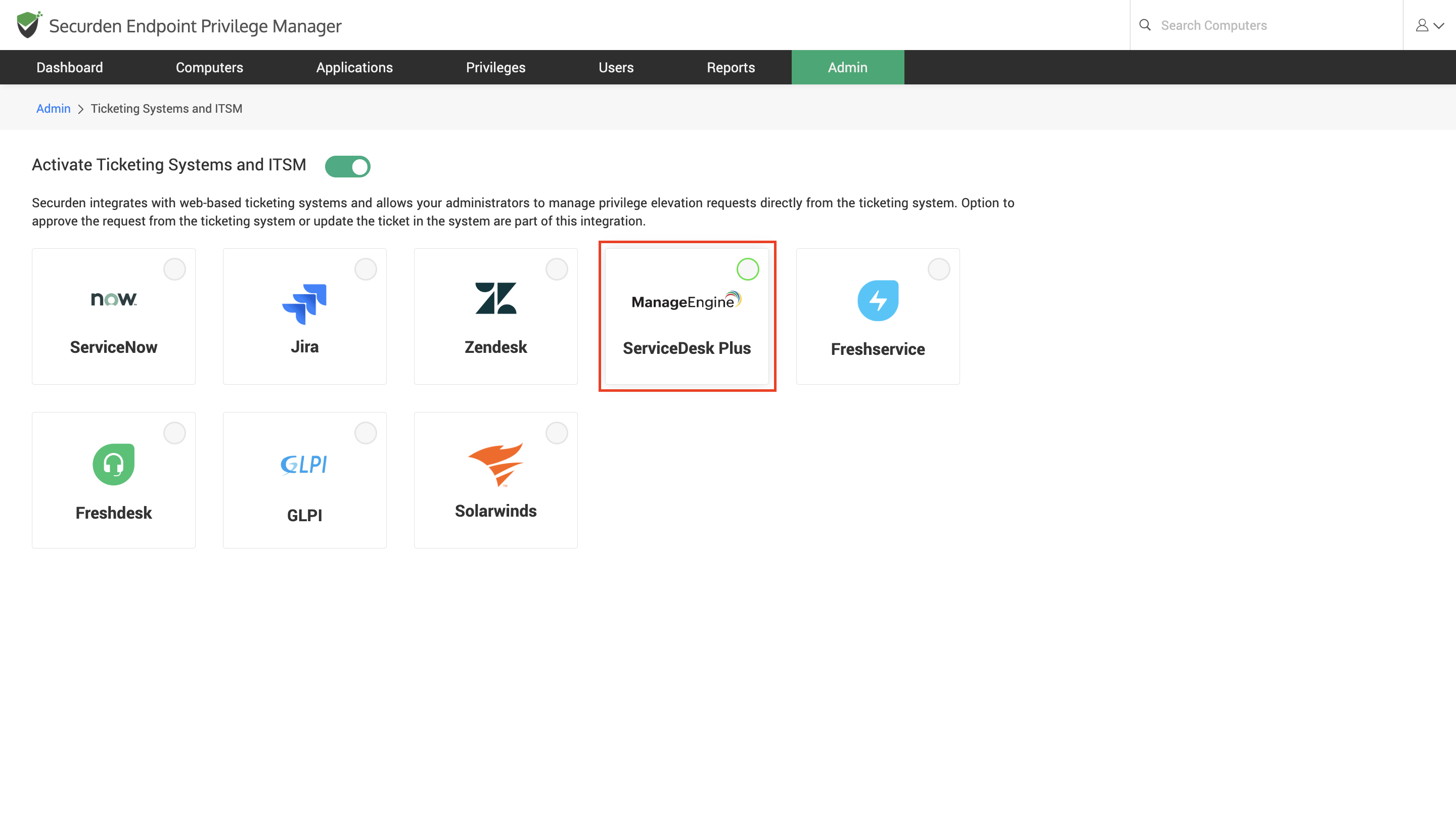1456x821 pixels.
Task: Click the ServiceNow 'now' logo
Action: 114,298
